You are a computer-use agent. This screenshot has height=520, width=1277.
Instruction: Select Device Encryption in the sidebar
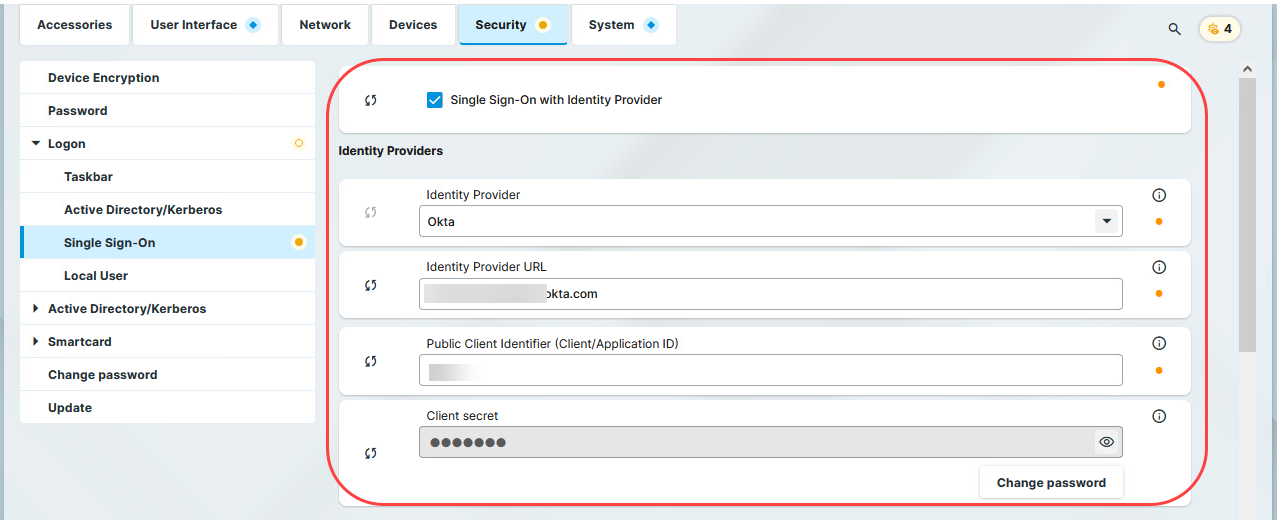point(104,78)
